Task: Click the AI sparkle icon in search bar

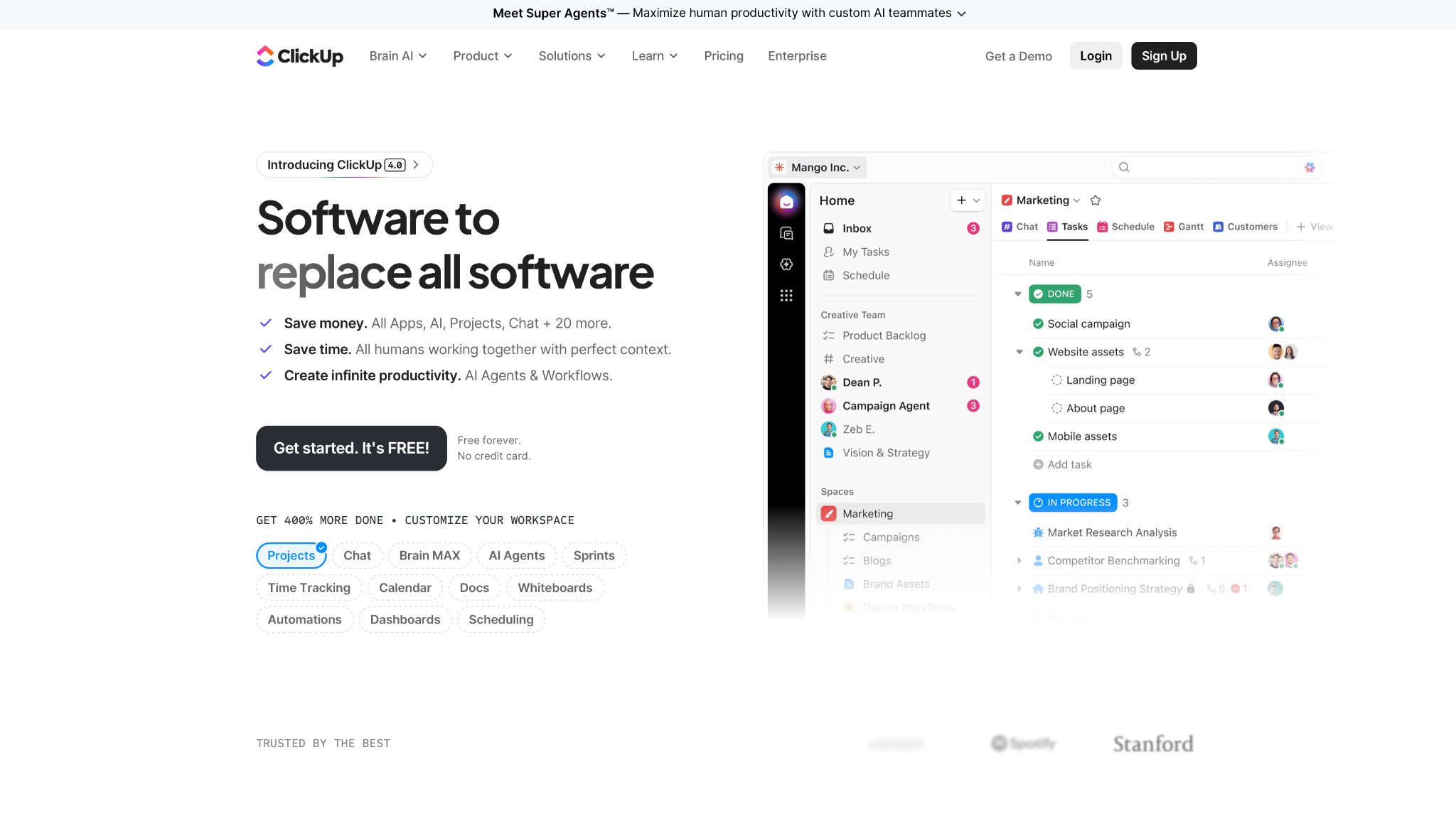Action: (x=1310, y=167)
